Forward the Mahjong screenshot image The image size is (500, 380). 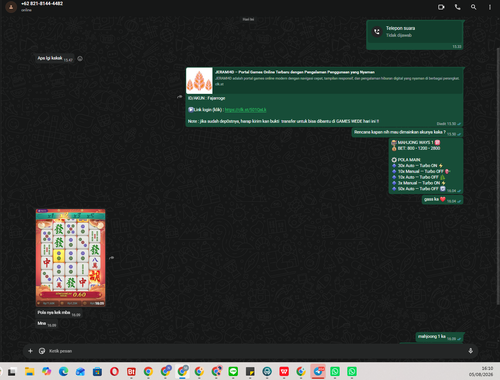tap(111, 258)
